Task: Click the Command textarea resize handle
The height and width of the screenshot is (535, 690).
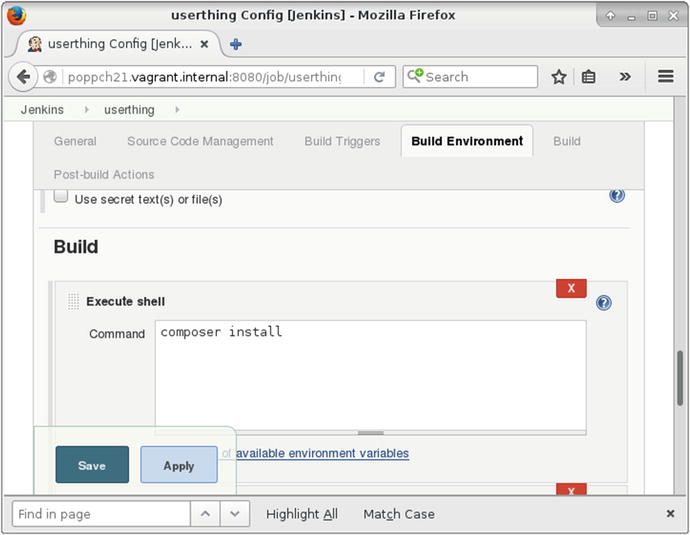Action: pos(371,433)
